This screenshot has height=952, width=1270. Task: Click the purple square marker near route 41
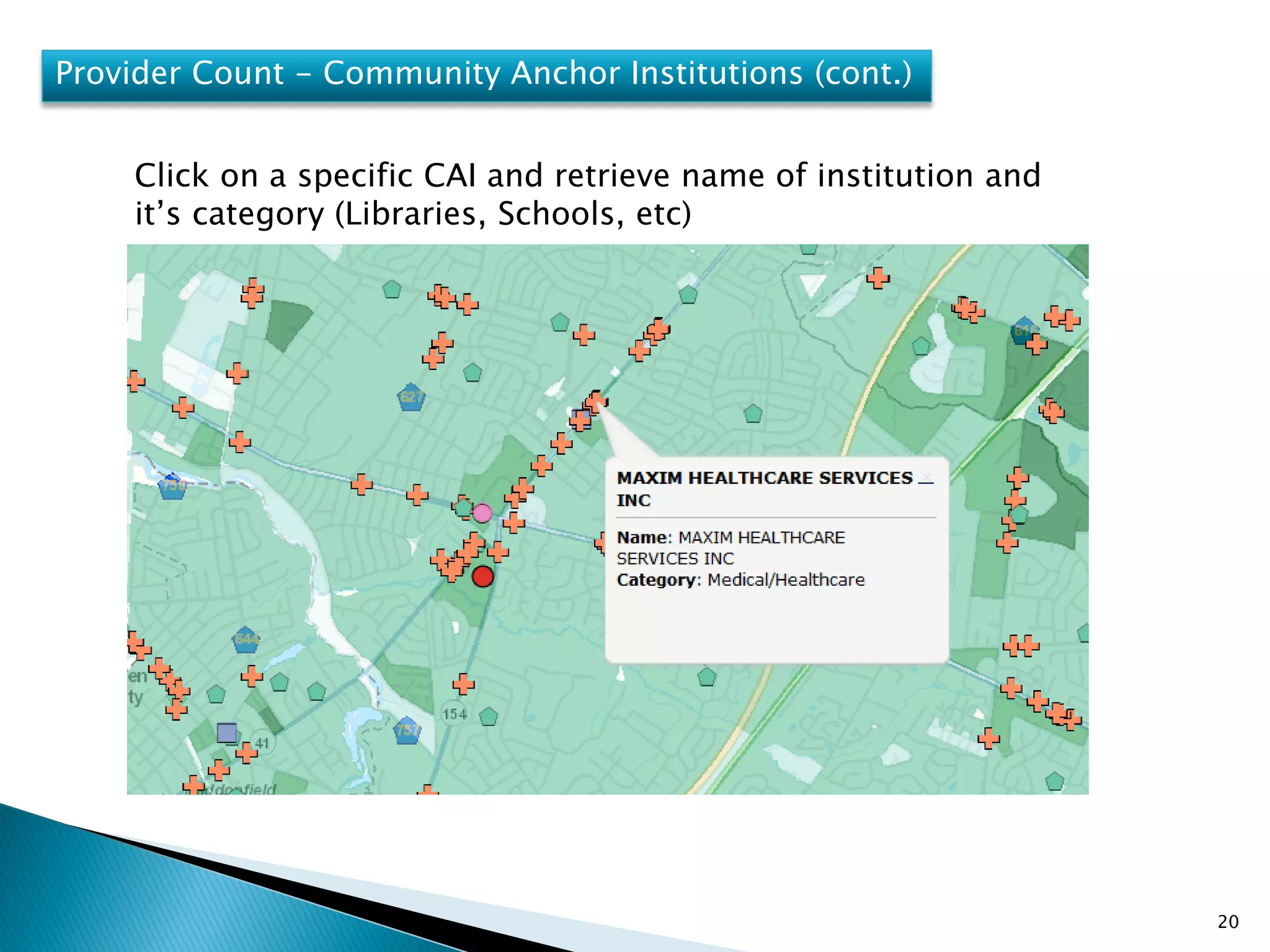(227, 733)
